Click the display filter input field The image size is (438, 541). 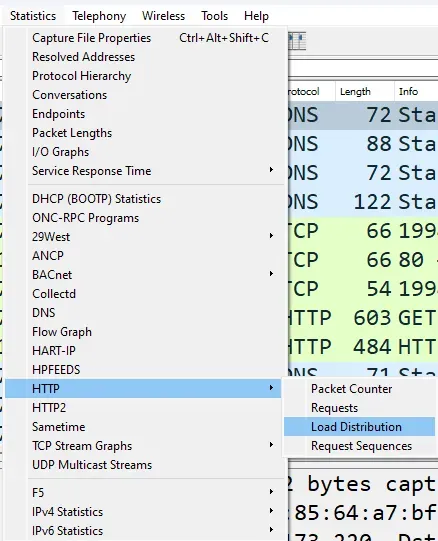coord(363,68)
